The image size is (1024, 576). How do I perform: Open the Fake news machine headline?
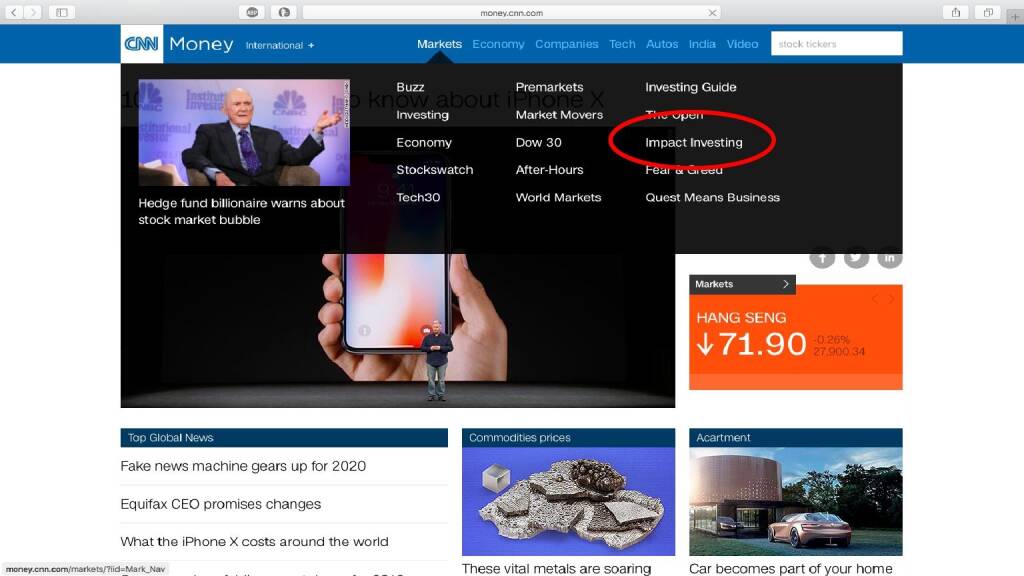pos(243,466)
